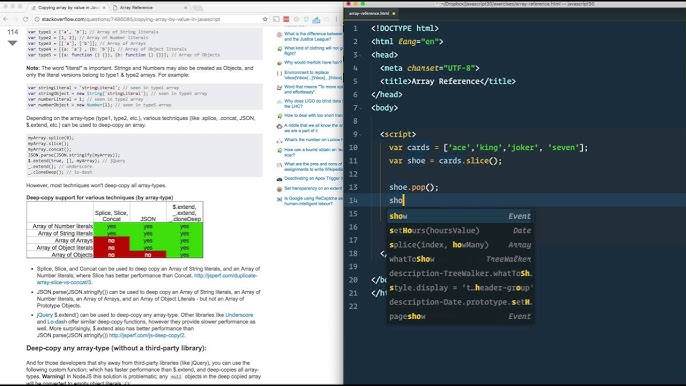Open the Underscore library link
686x386 pixels.
239,315
